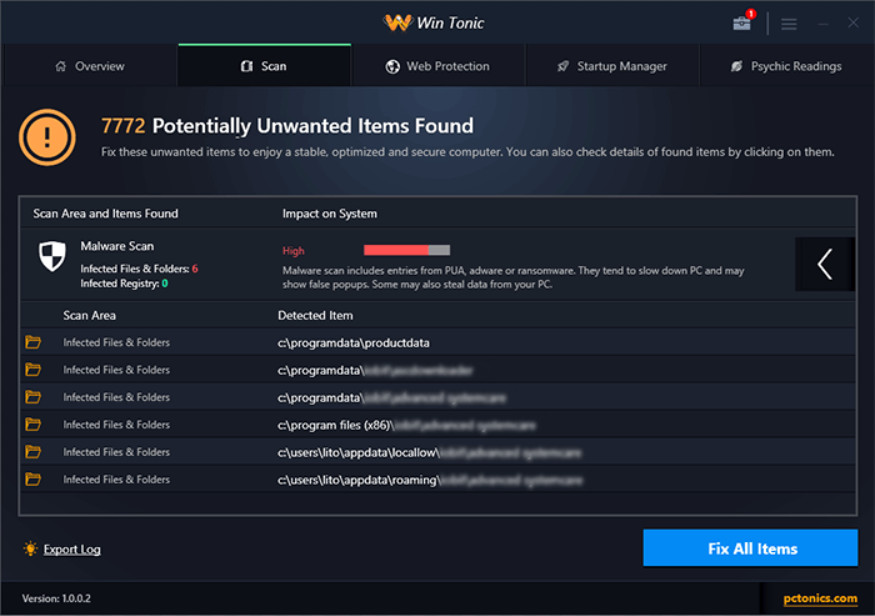Image resolution: width=875 pixels, height=616 pixels.
Task: Collapse panel with left chevron arrow
Action: pos(825,264)
